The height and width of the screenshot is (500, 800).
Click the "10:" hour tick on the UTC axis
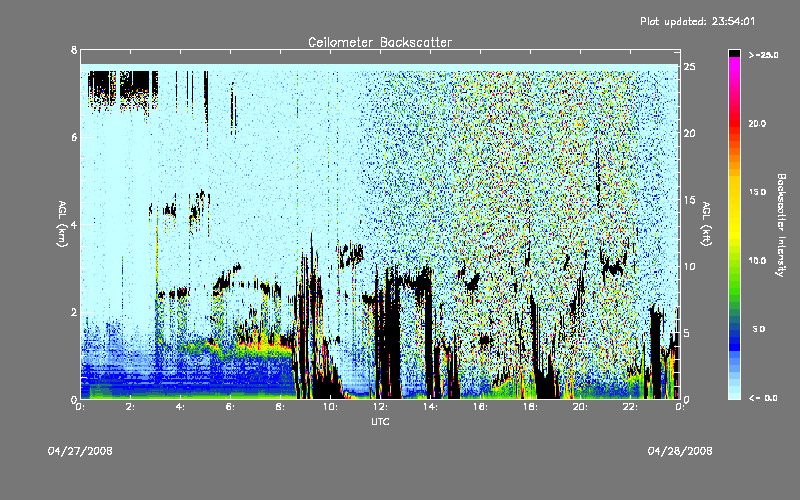point(330,407)
